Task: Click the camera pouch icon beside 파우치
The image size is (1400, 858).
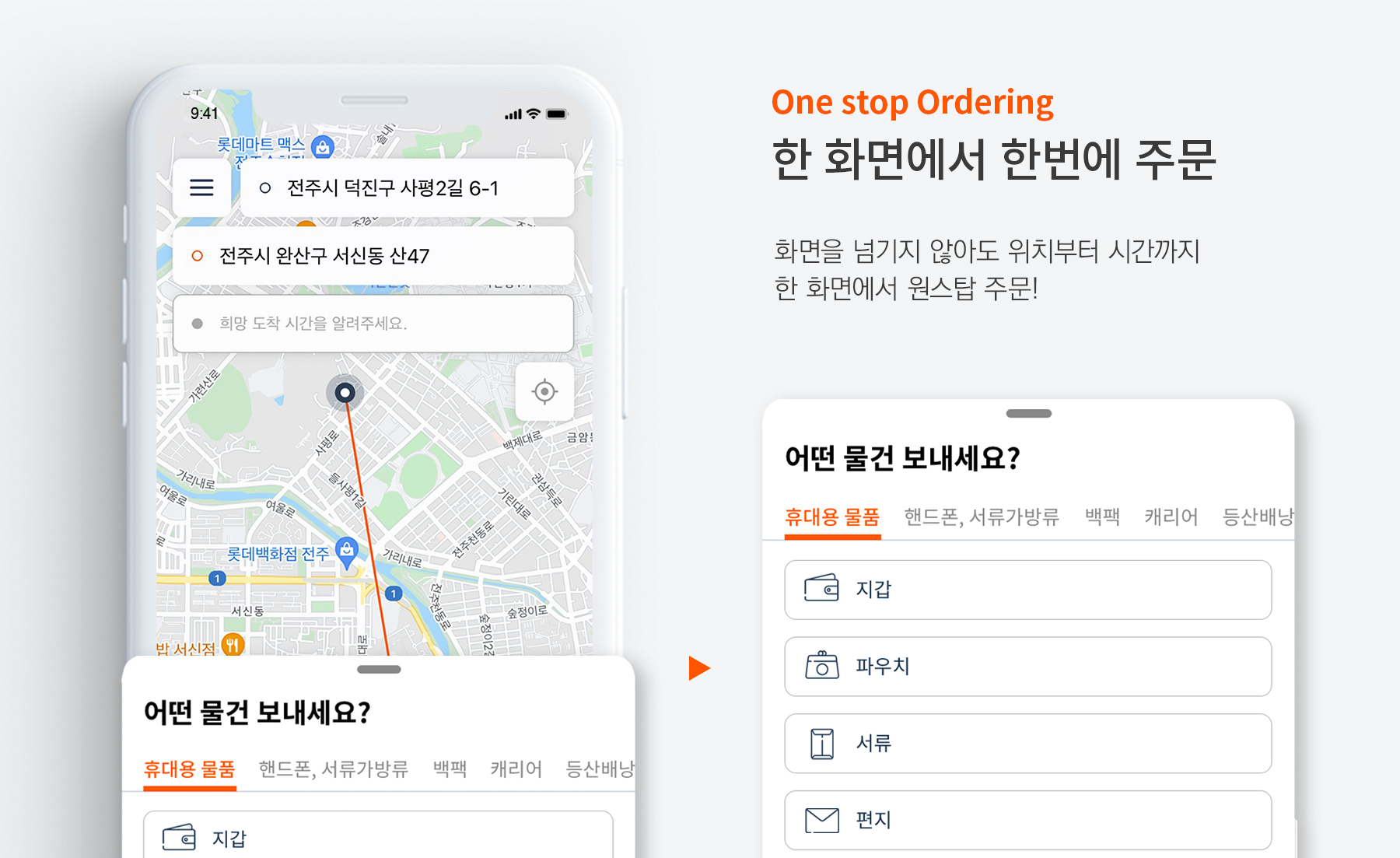Action: 822,666
